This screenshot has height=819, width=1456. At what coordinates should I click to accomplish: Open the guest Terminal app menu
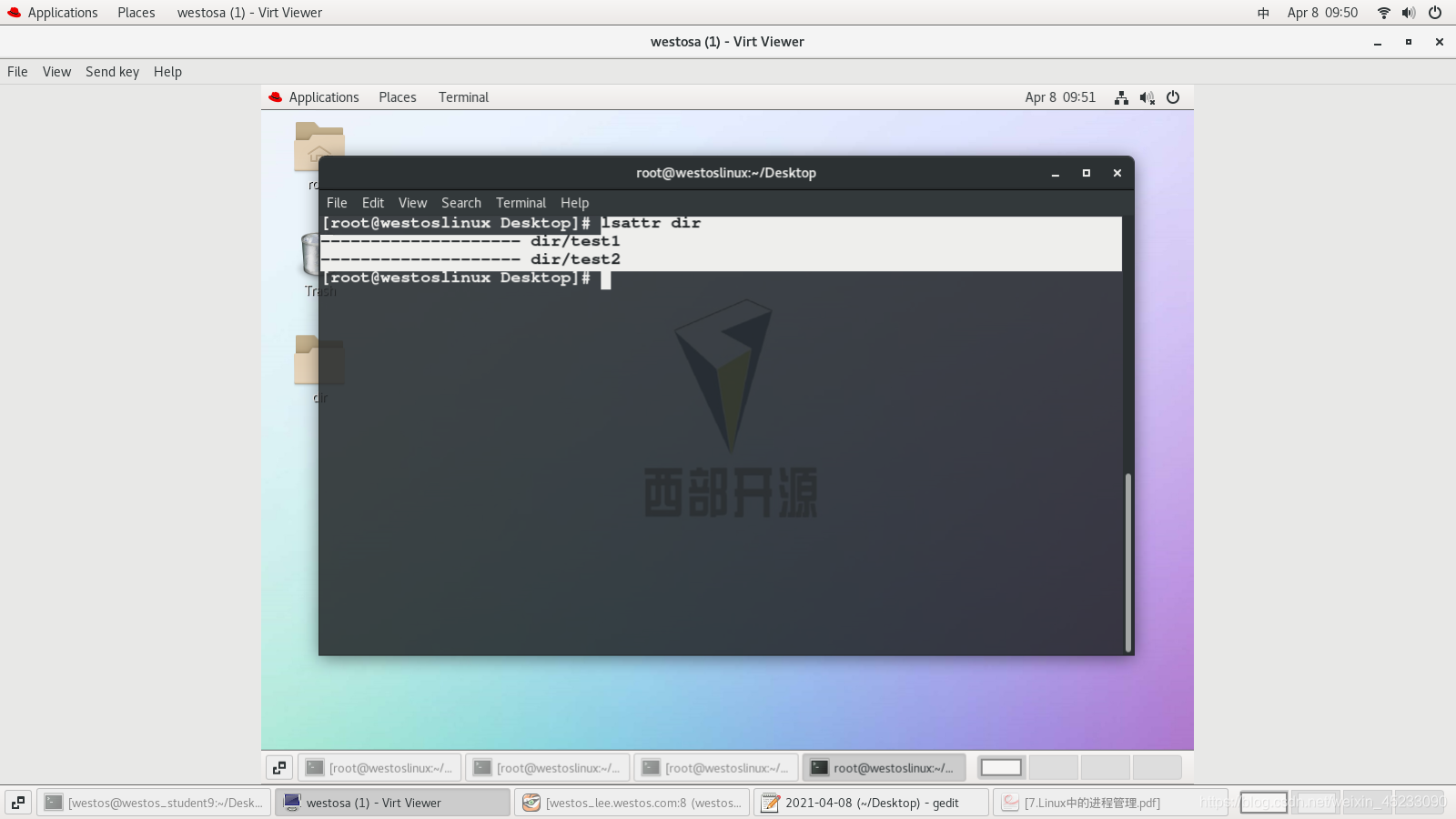(x=463, y=97)
